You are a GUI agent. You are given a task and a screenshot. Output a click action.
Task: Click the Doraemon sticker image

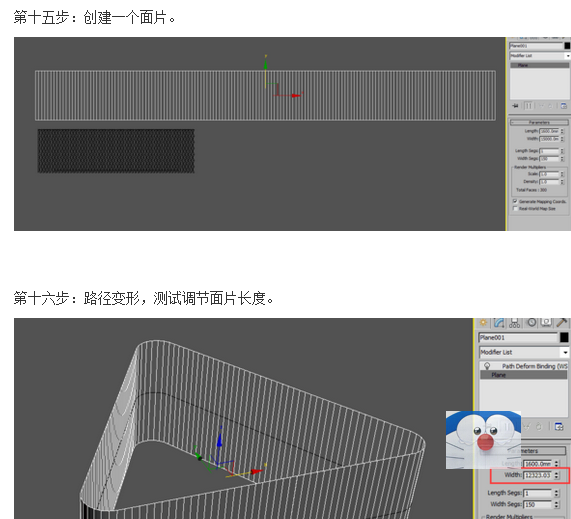(x=483, y=440)
